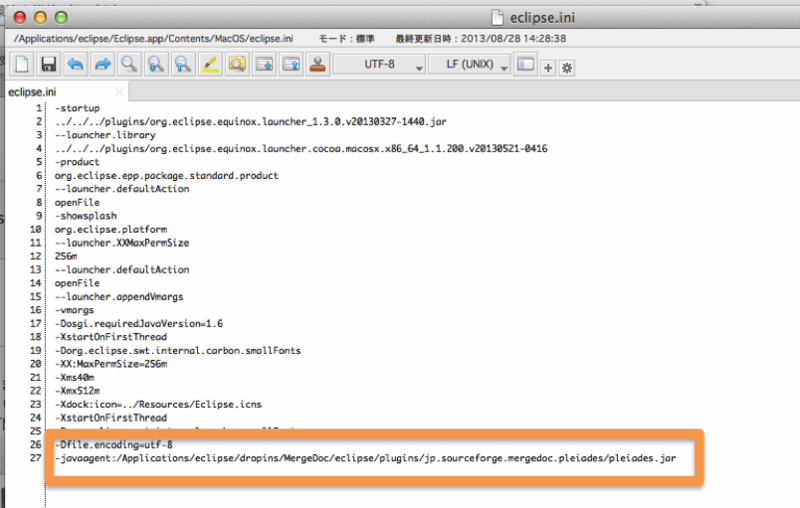This screenshot has height=508, width=800.
Task: Click the last-modified timestamp 2013/08/28 14:28:38
Action: click(513, 39)
